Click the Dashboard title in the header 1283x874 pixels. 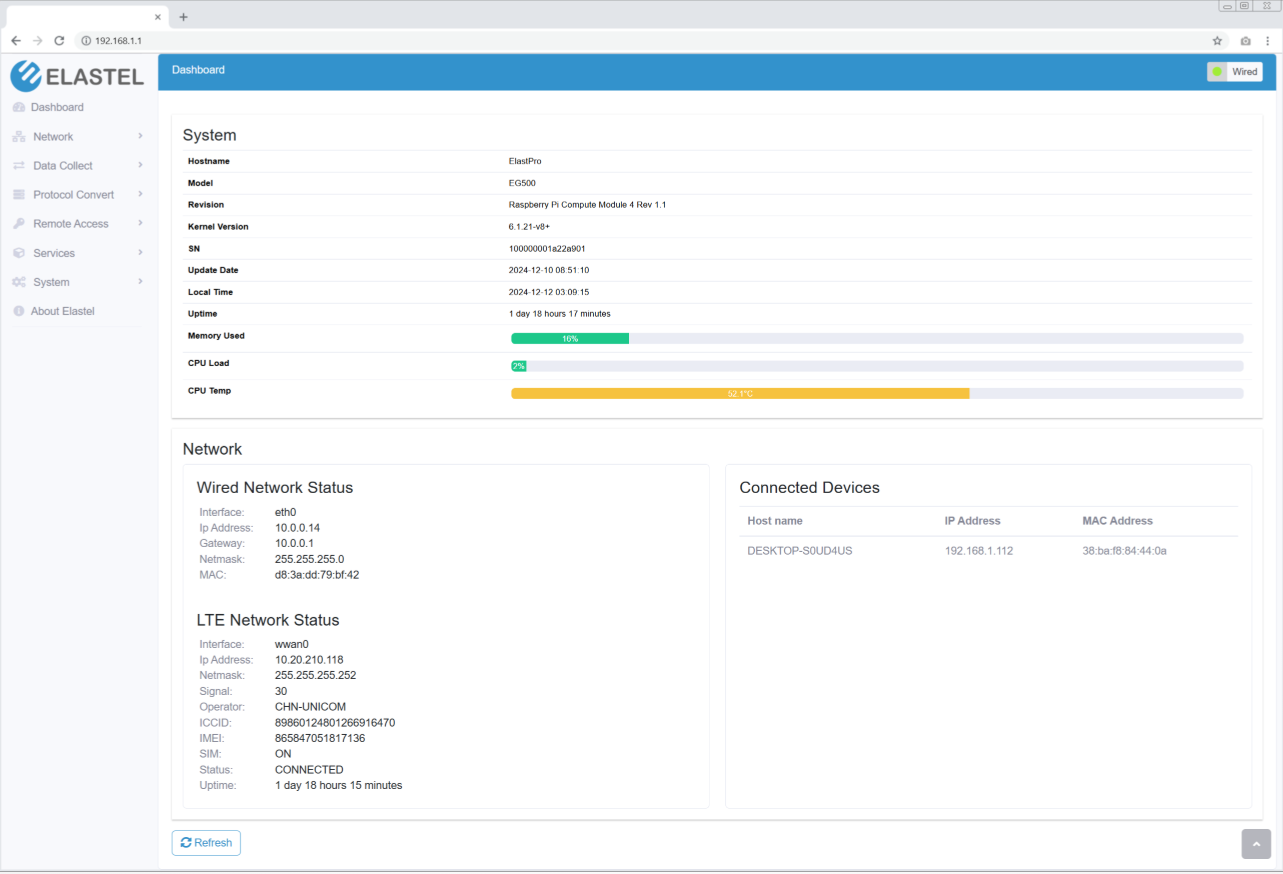[198, 70]
